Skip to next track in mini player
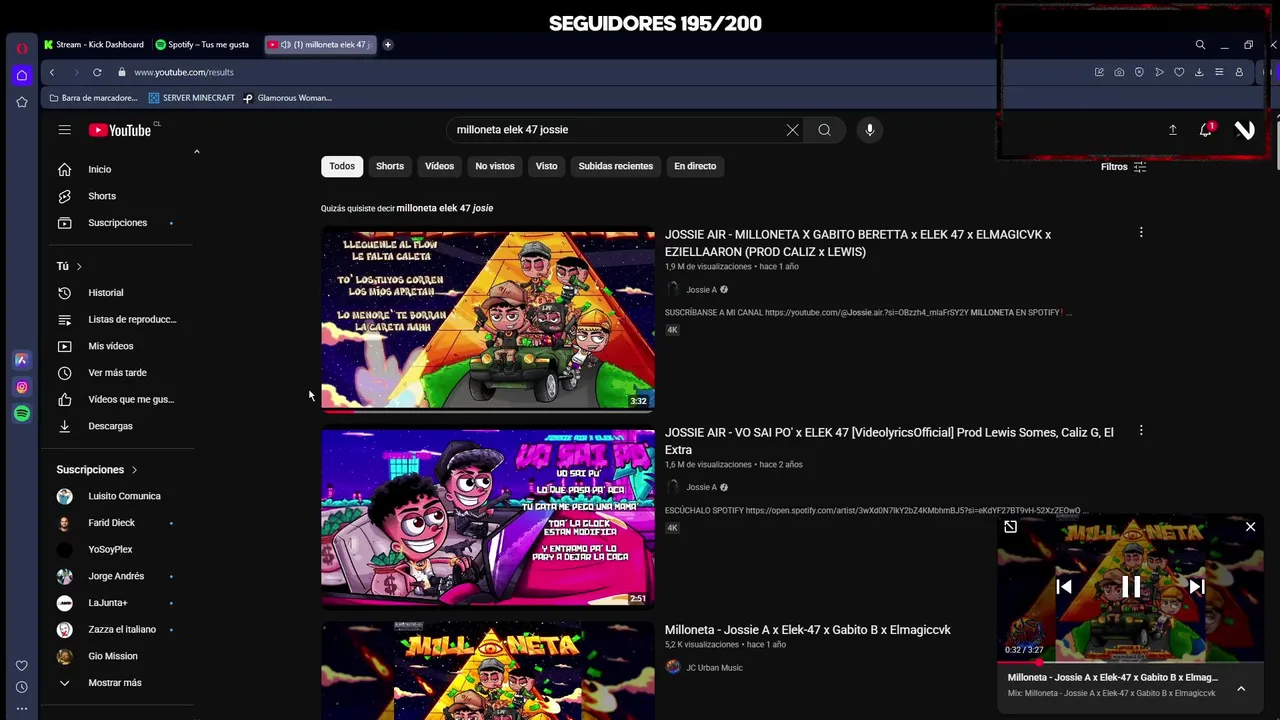This screenshot has width=1280, height=720. 1197,587
